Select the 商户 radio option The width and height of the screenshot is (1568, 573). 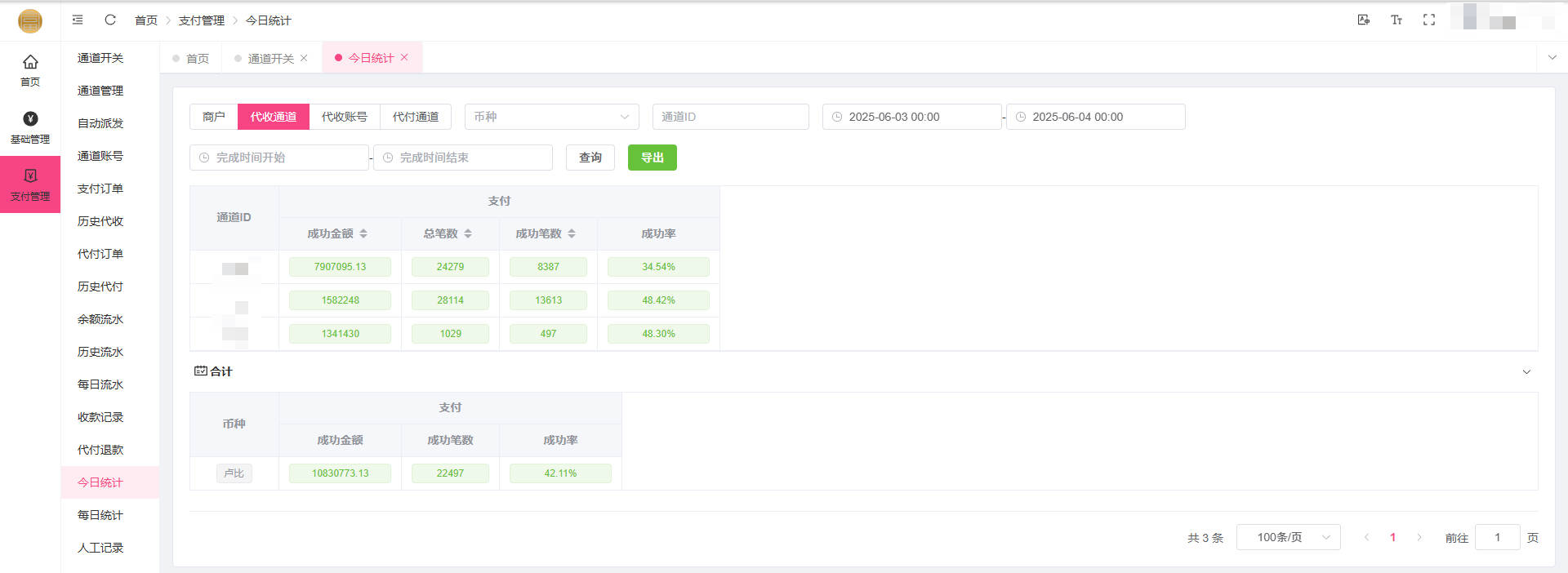point(213,117)
